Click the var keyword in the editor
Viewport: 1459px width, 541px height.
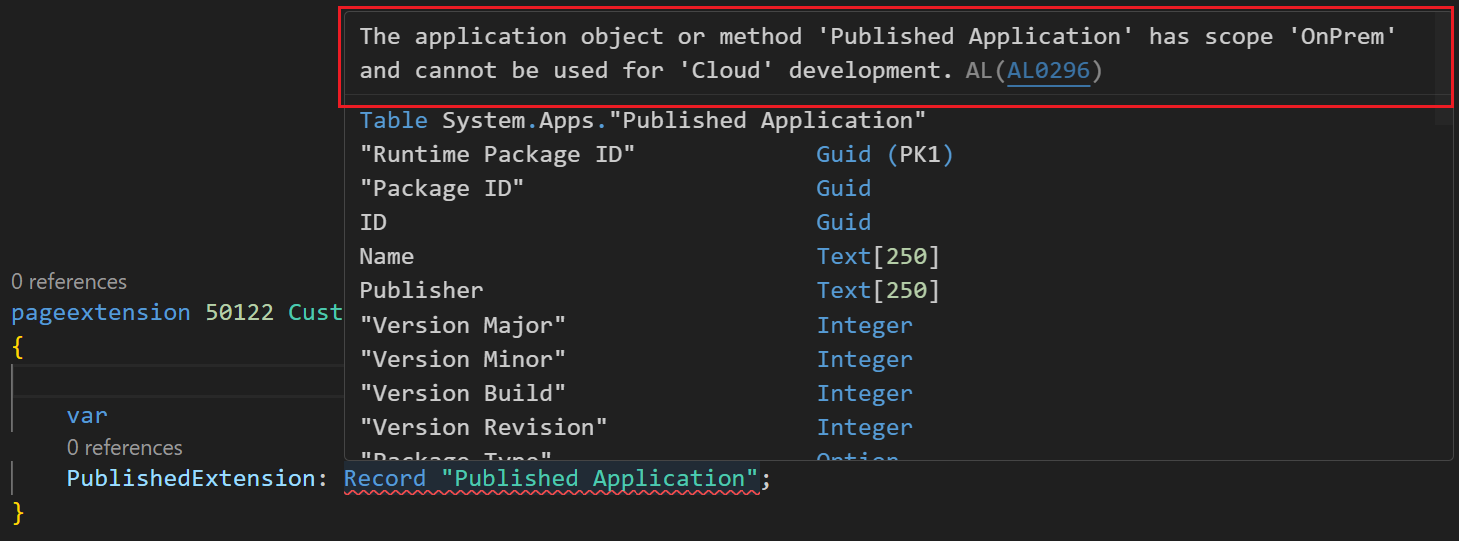pyautogui.click(x=87, y=415)
